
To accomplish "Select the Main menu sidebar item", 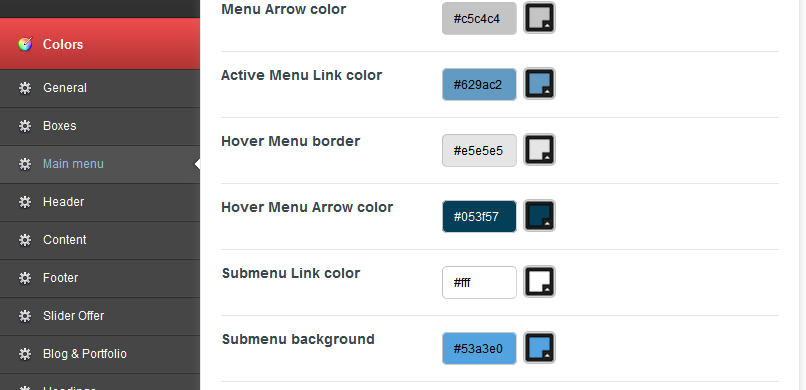I will coord(100,164).
